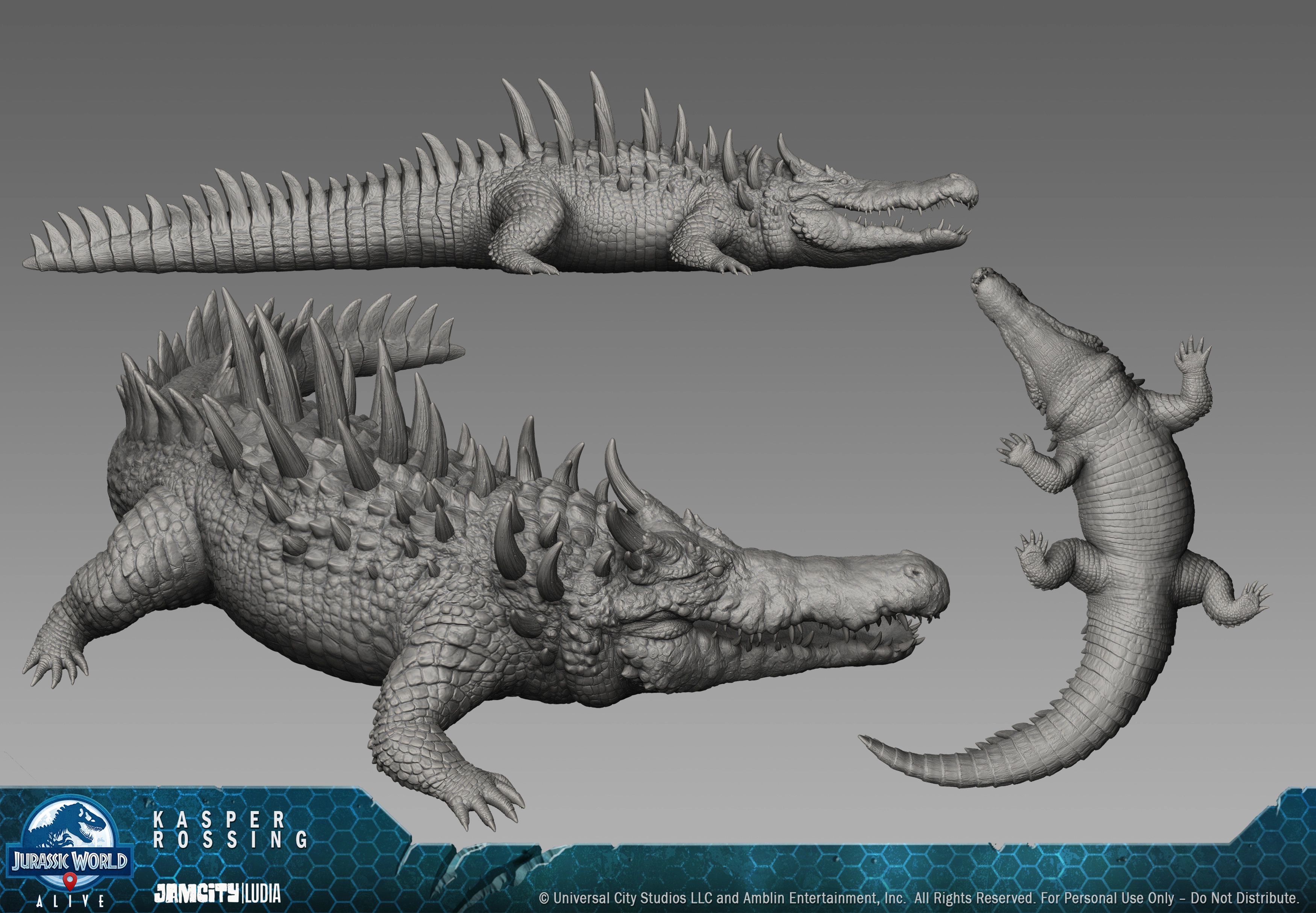Click the Kasper Rossing artist name
The width and height of the screenshot is (1316, 913).
tap(229, 830)
